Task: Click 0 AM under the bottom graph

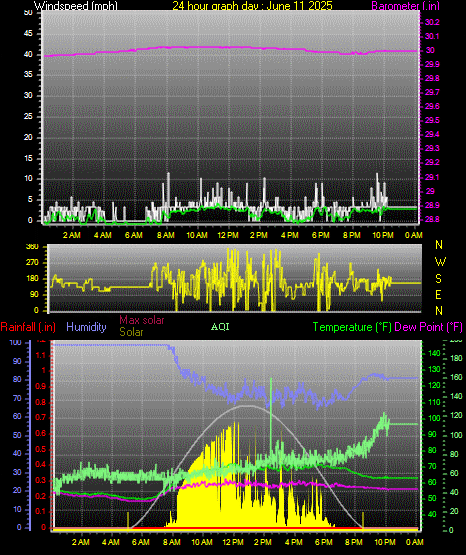Action: tap(415, 542)
